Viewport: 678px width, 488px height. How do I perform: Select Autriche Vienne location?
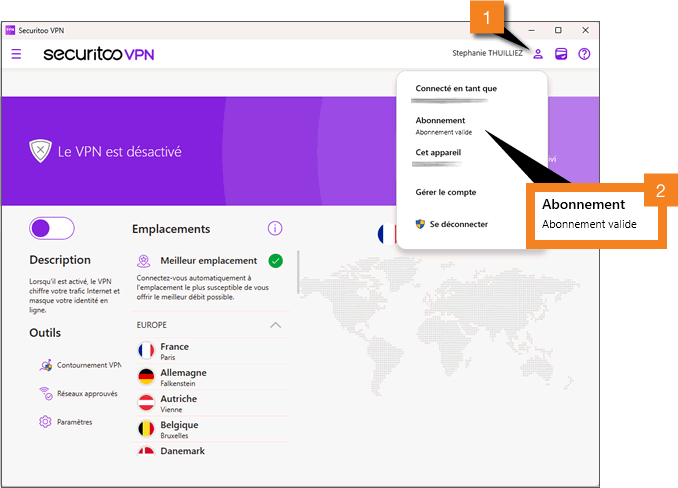click(211, 402)
